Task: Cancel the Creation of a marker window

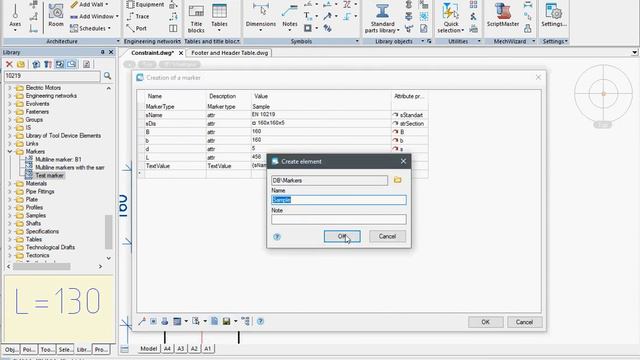Action: tap(524, 322)
